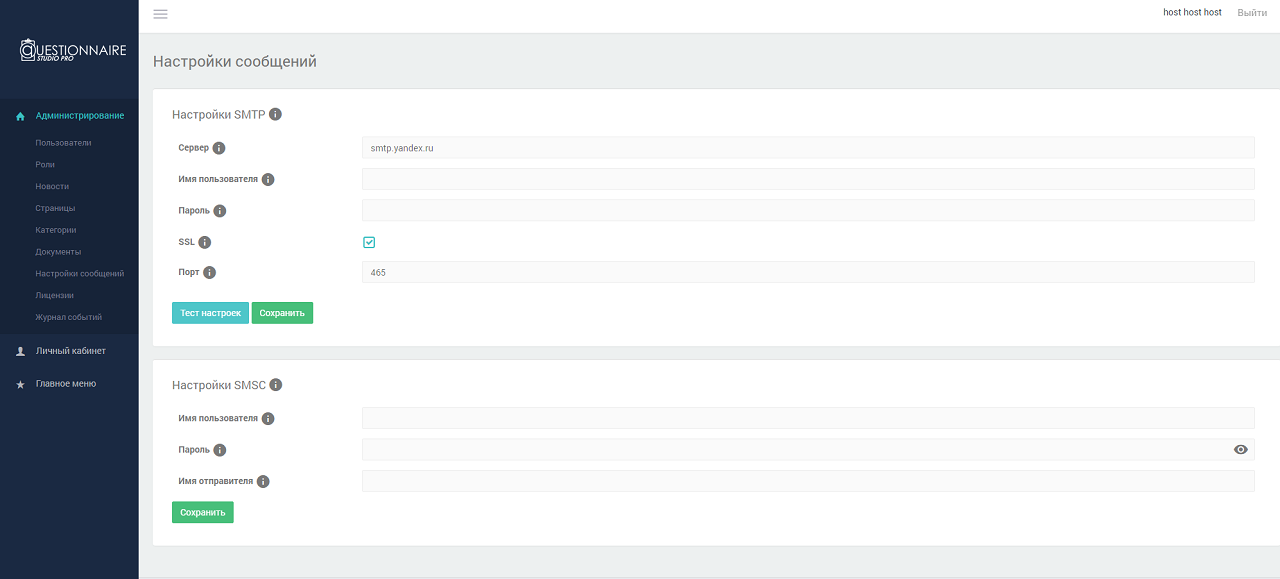Click the person icon for Личный кабинет
This screenshot has height=579, width=1280.
(x=20, y=351)
